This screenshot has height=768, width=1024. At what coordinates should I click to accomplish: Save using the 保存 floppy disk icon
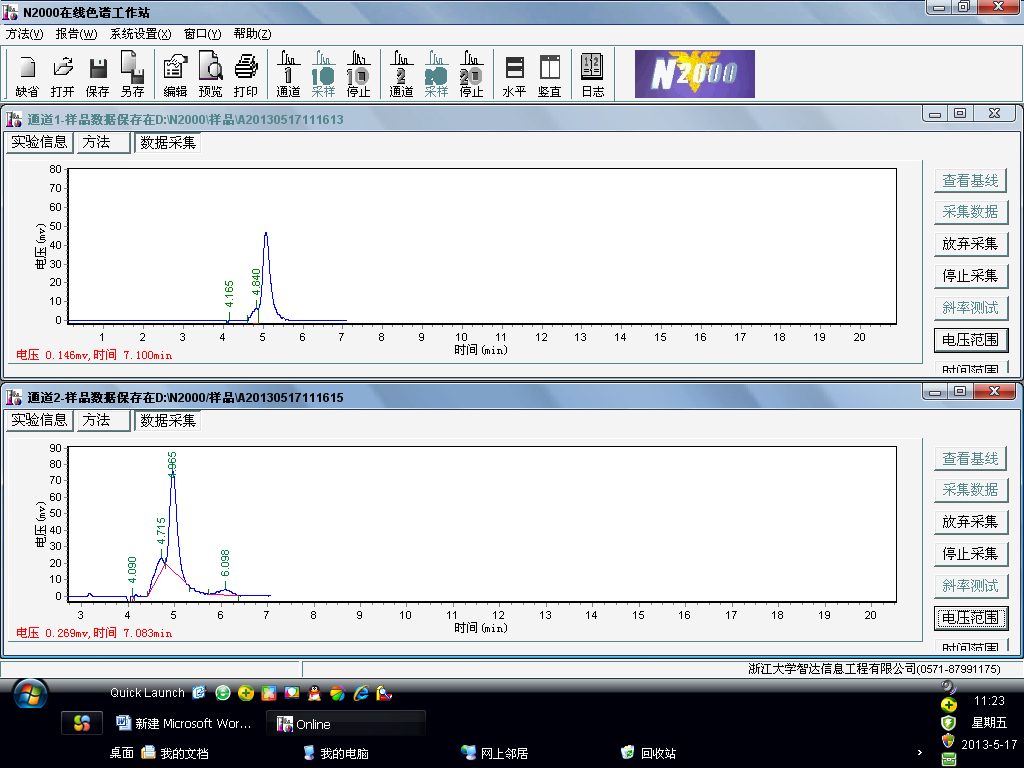point(98,75)
